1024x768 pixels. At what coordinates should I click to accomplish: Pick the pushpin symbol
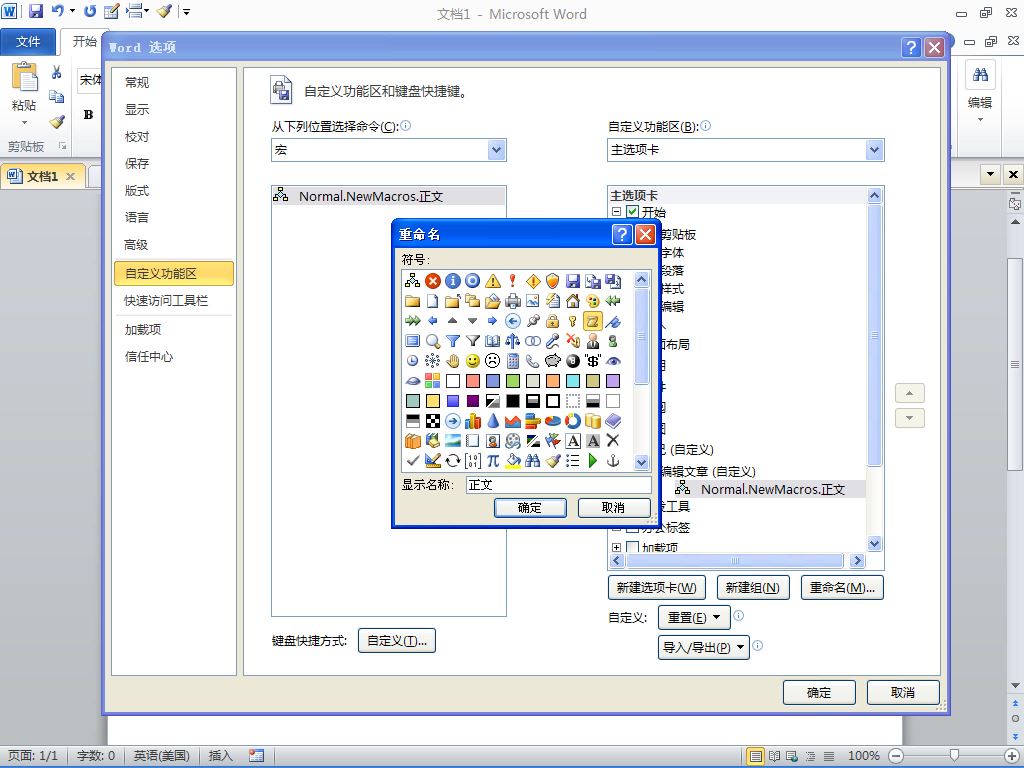point(533,321)
